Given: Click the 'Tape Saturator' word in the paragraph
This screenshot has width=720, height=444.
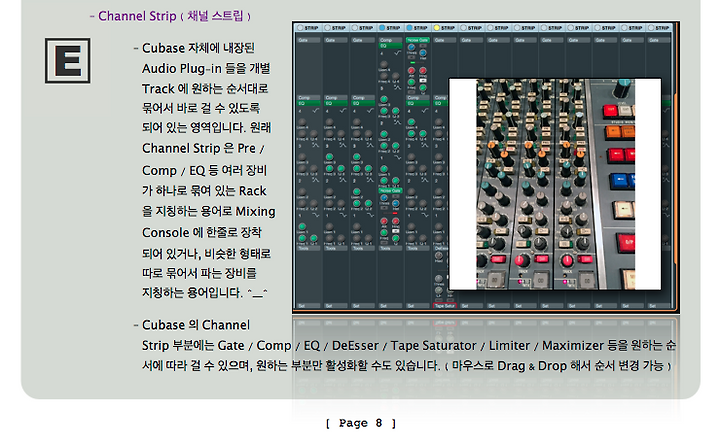Looking at the screenshot, I should pyautogui.click(x=433, y=345).
